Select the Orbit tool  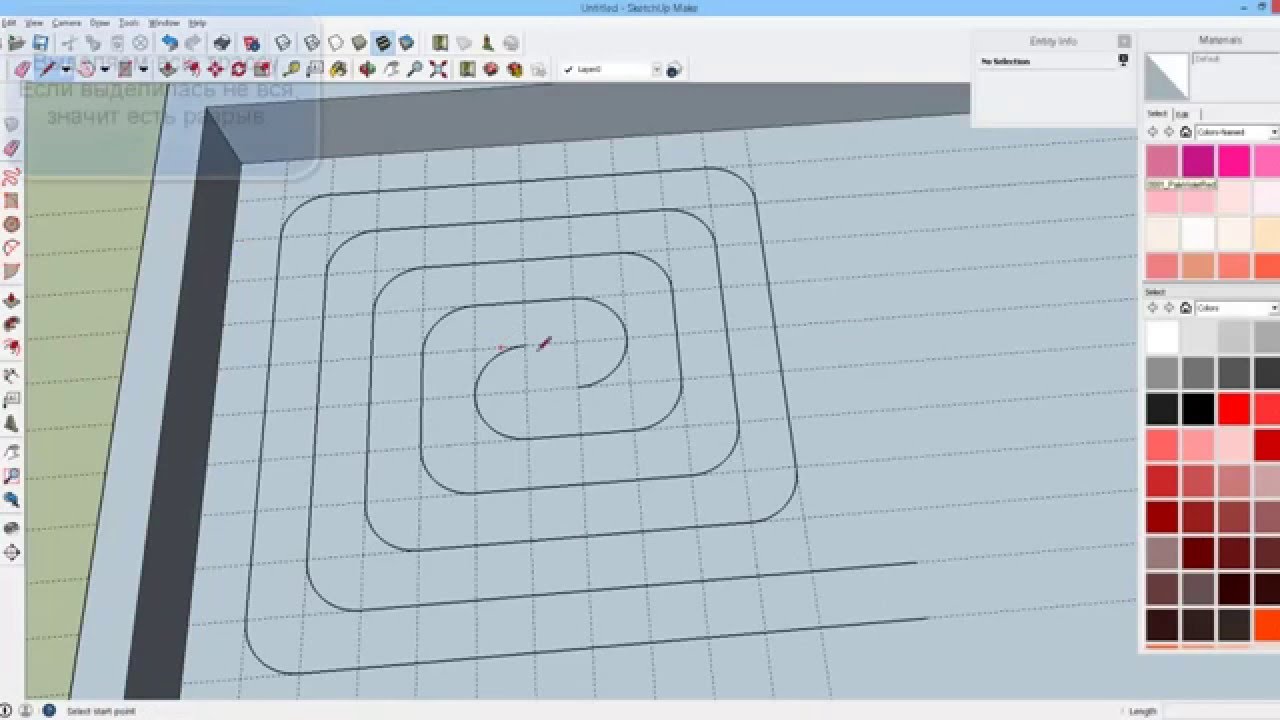pos(367,69)
